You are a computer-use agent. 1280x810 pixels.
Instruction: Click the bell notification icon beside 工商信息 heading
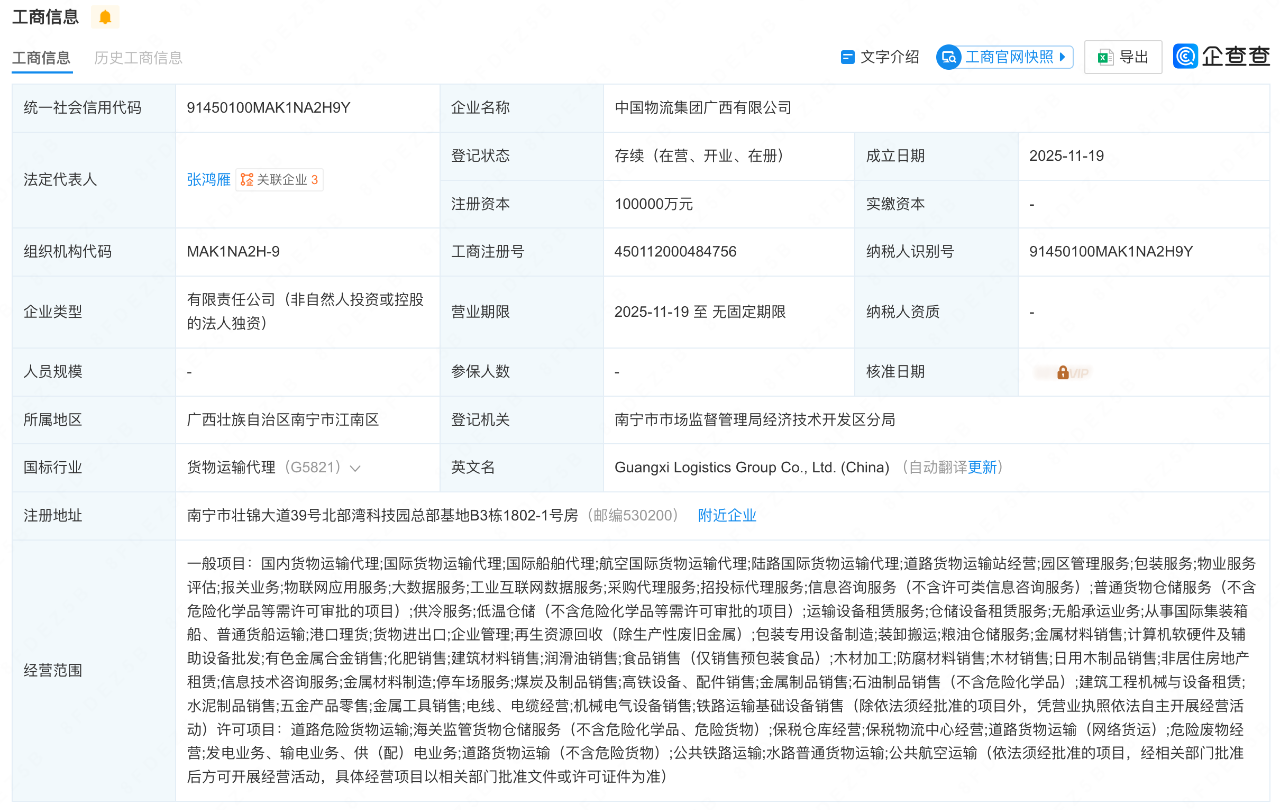click(104, 17)
